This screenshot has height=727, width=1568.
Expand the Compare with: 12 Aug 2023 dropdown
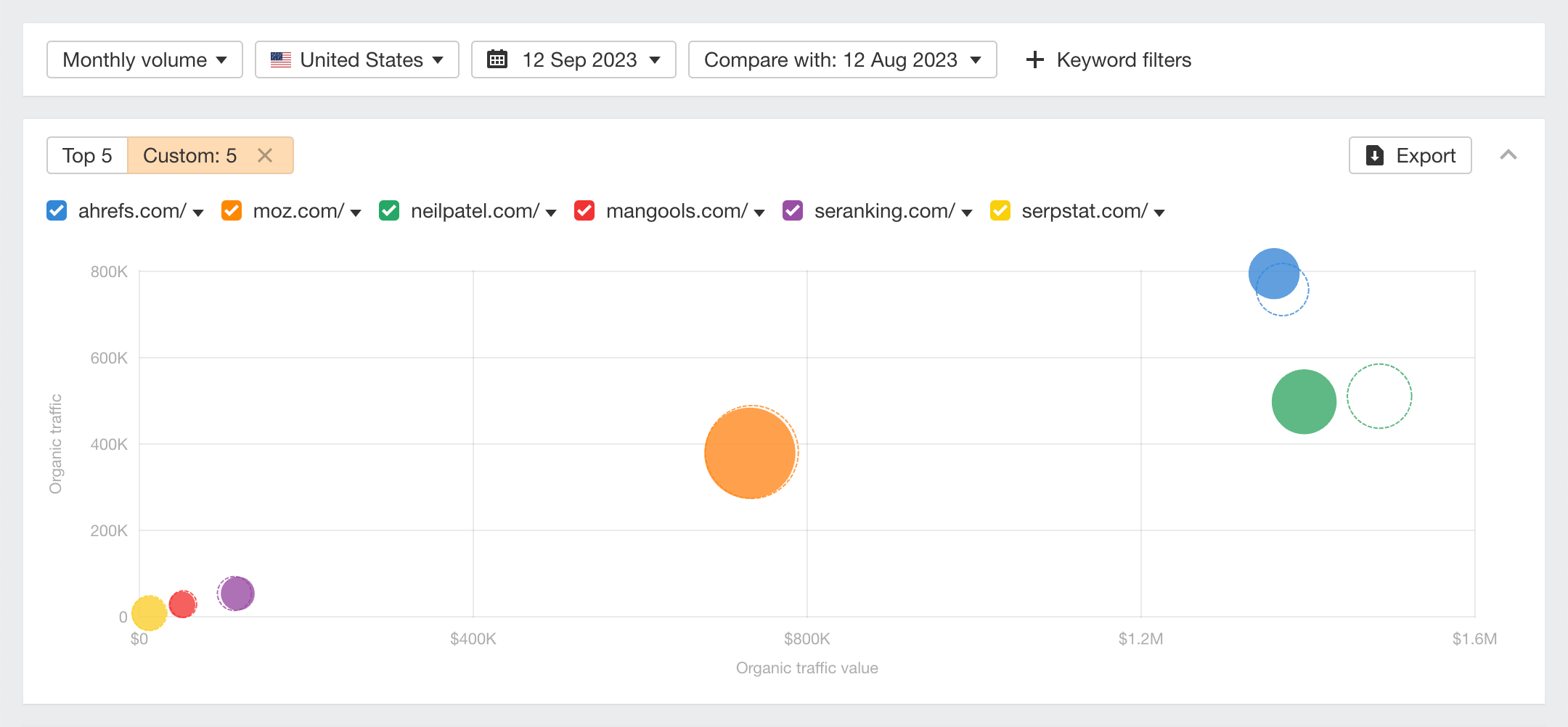click(x=842, y=59)
